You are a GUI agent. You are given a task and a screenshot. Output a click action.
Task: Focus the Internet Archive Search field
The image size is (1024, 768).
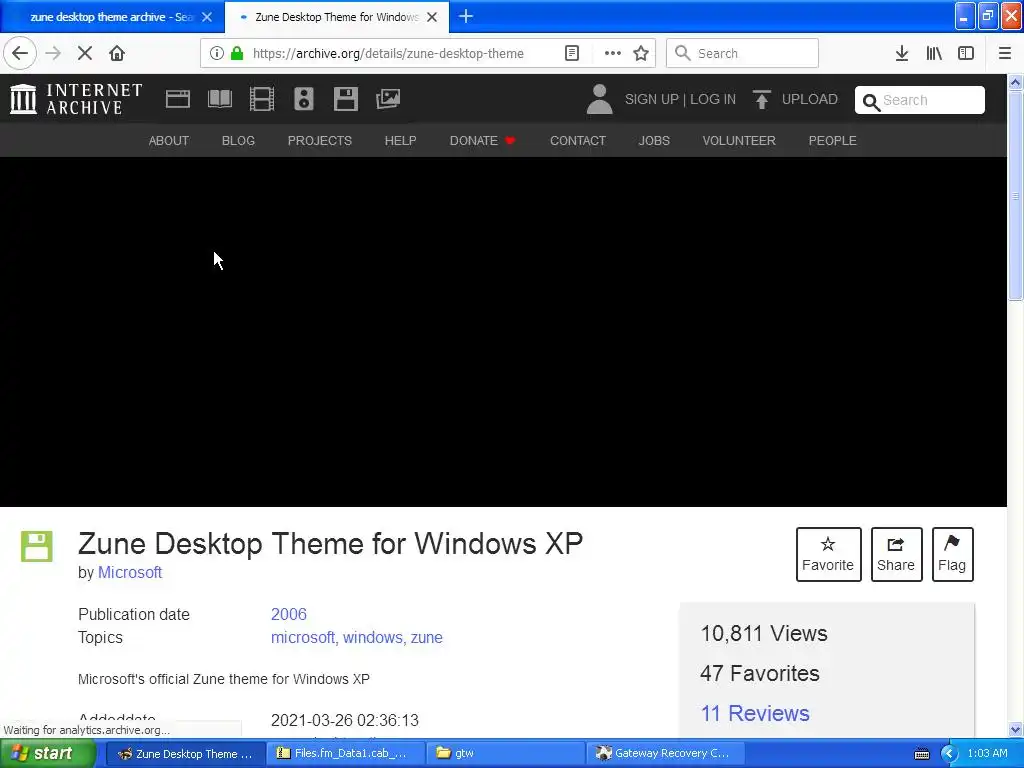click(x=920, y=100)
